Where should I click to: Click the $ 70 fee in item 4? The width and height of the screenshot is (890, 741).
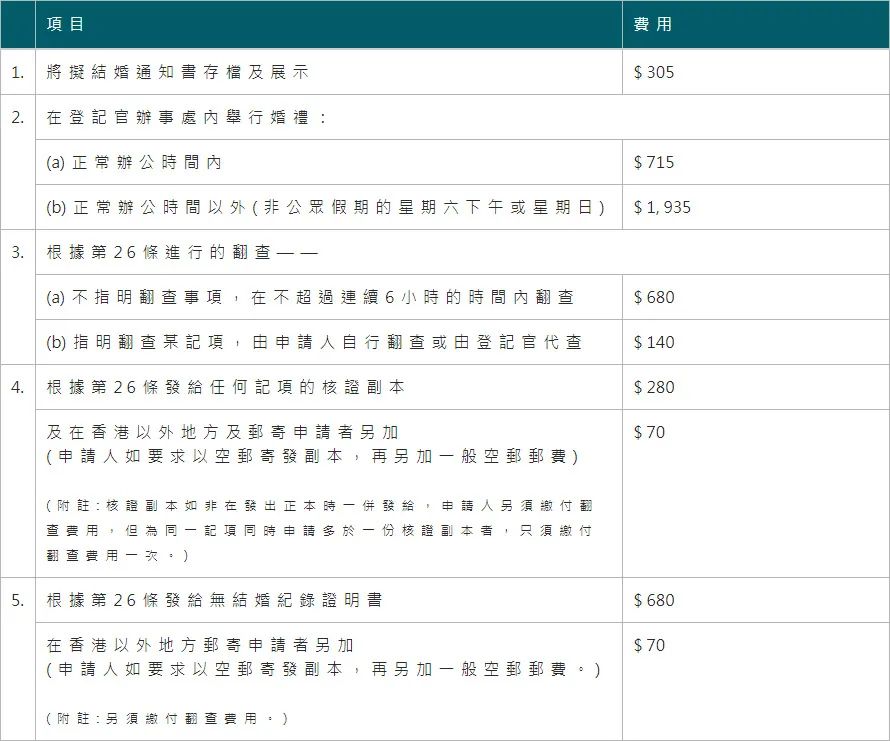[649, 432]
